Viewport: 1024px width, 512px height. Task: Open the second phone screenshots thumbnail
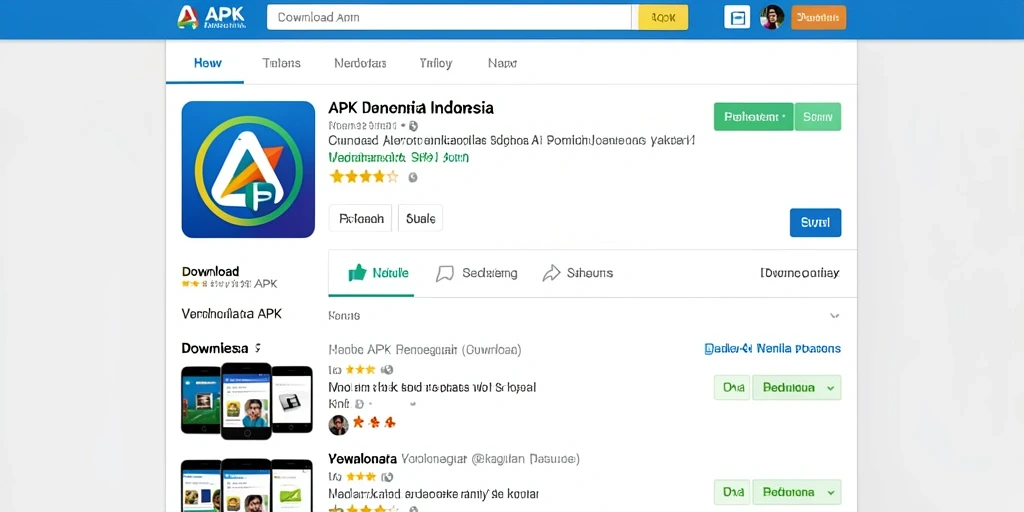pos(247,485)
